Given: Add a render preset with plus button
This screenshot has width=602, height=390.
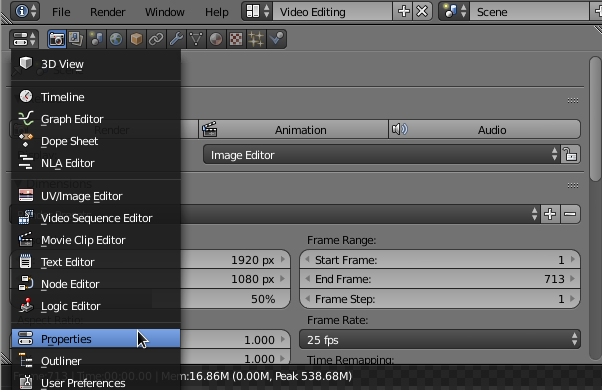Looking at the screenshot, I should [x=550, y=214].
